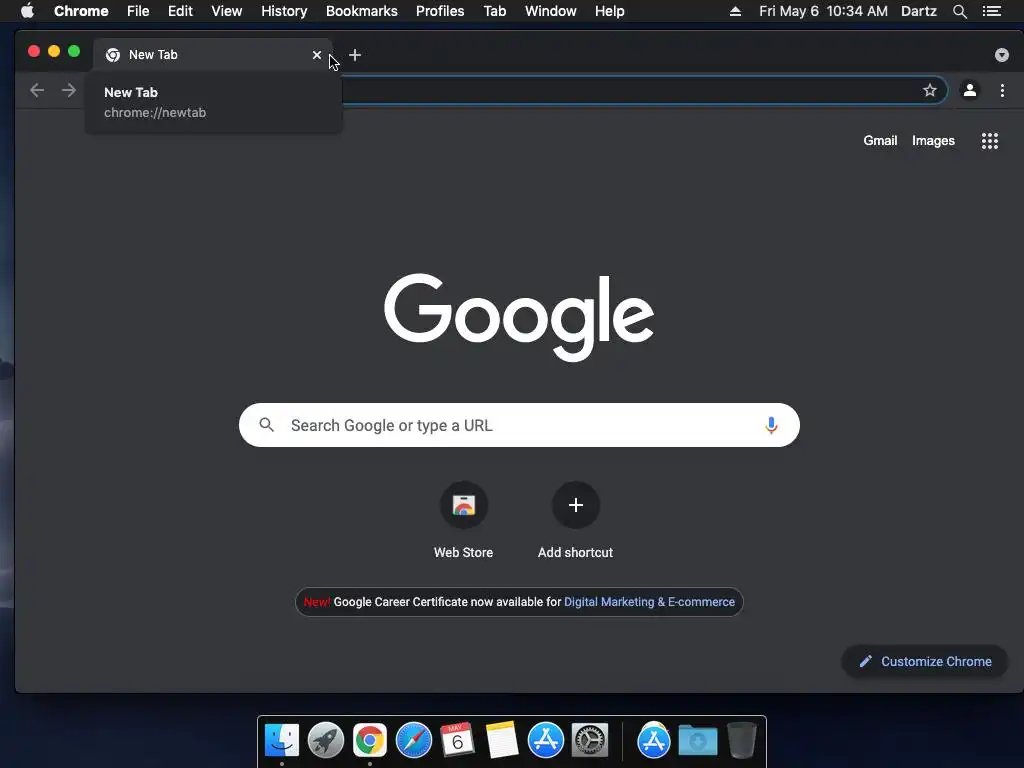
Task: Go back with the back arrow
Action: tap(37, 90)
